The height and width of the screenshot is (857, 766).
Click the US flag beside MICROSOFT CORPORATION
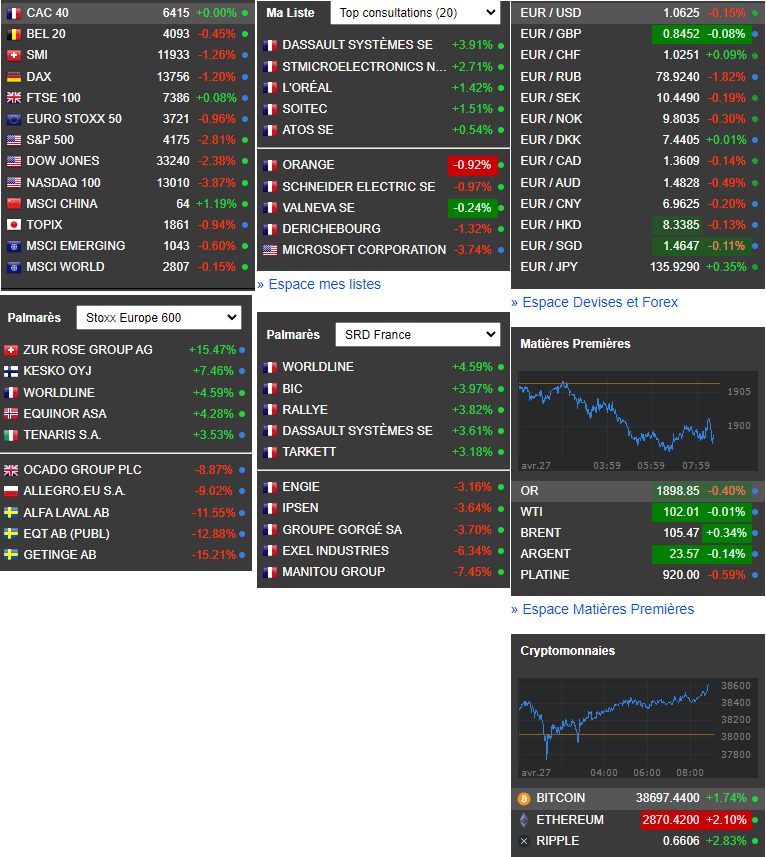point(270,250)
